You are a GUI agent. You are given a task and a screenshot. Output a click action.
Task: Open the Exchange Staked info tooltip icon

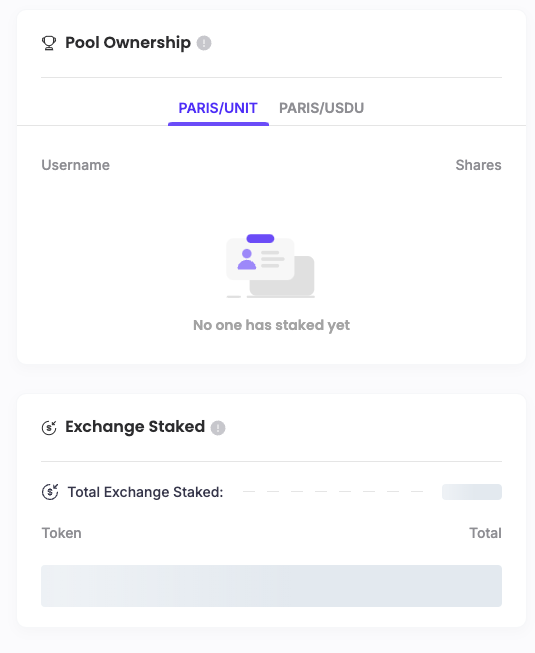coord(218,428)
